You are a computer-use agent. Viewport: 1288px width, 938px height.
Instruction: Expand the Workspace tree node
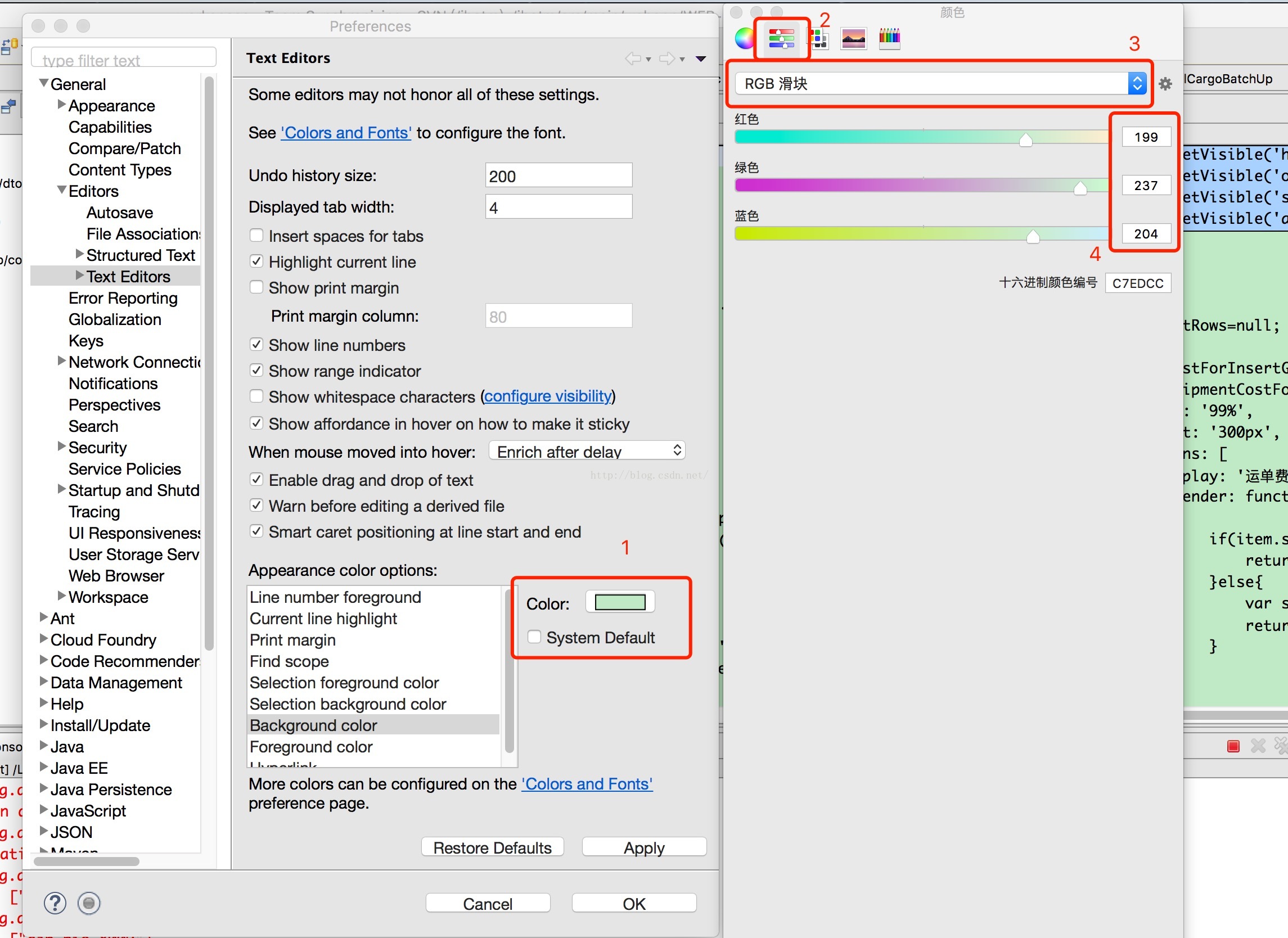(x=61, y=596)
